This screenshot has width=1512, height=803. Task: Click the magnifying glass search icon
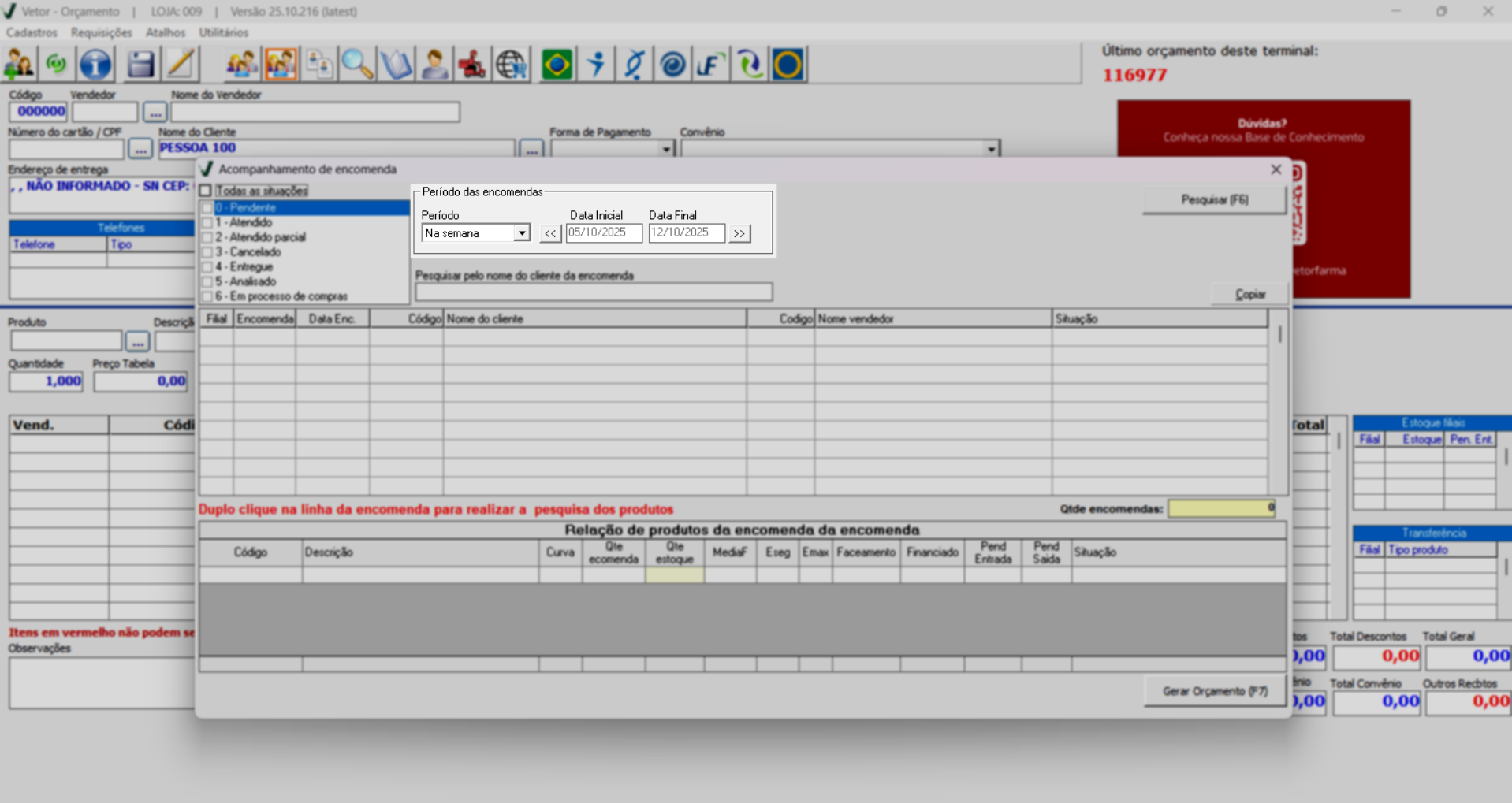coord(357,65)
